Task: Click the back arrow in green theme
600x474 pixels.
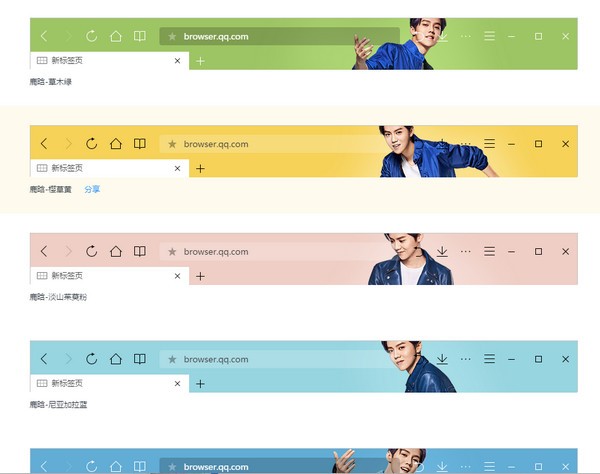Action: point(43,36)
